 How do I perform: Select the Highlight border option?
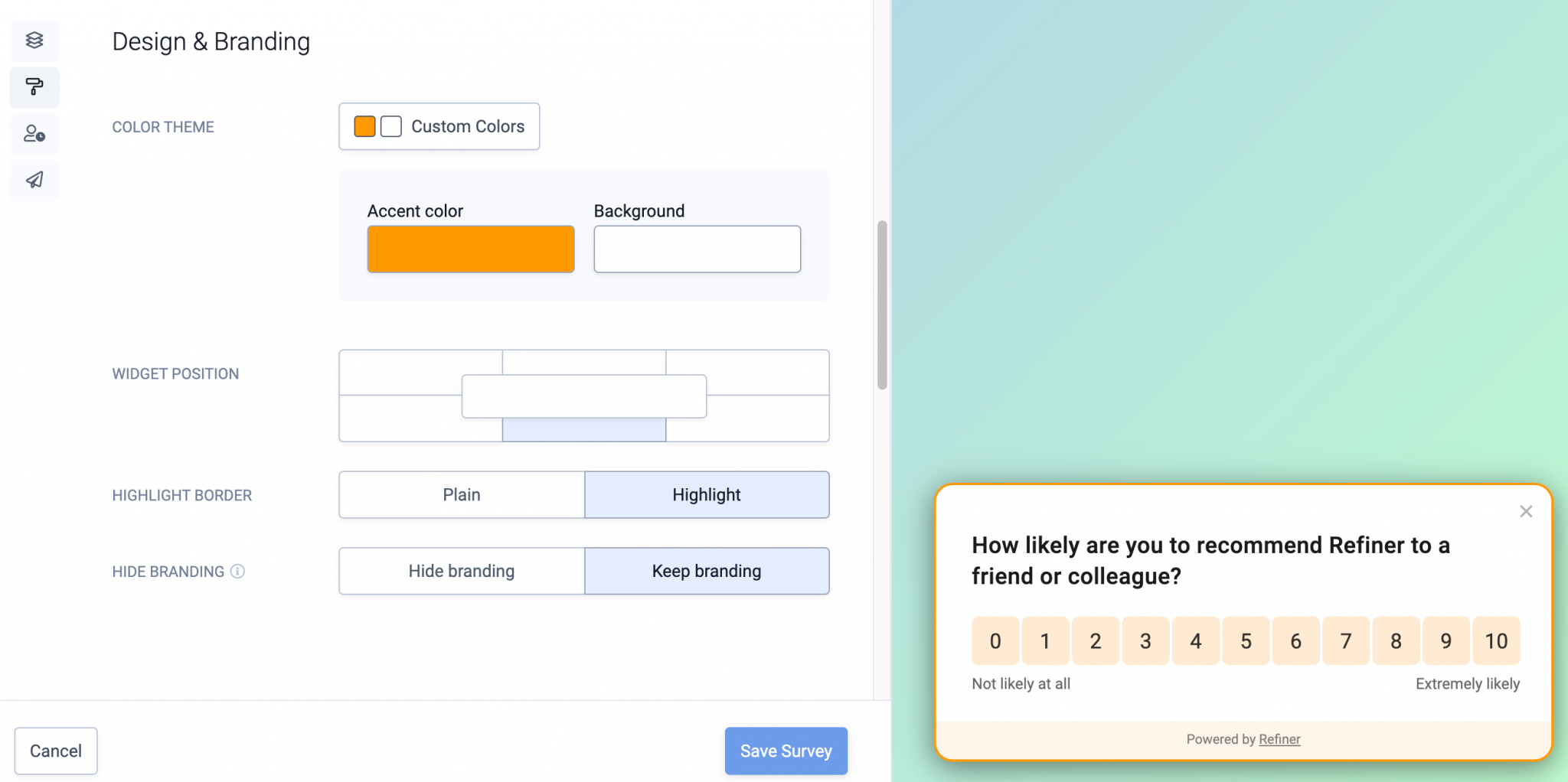706,494
